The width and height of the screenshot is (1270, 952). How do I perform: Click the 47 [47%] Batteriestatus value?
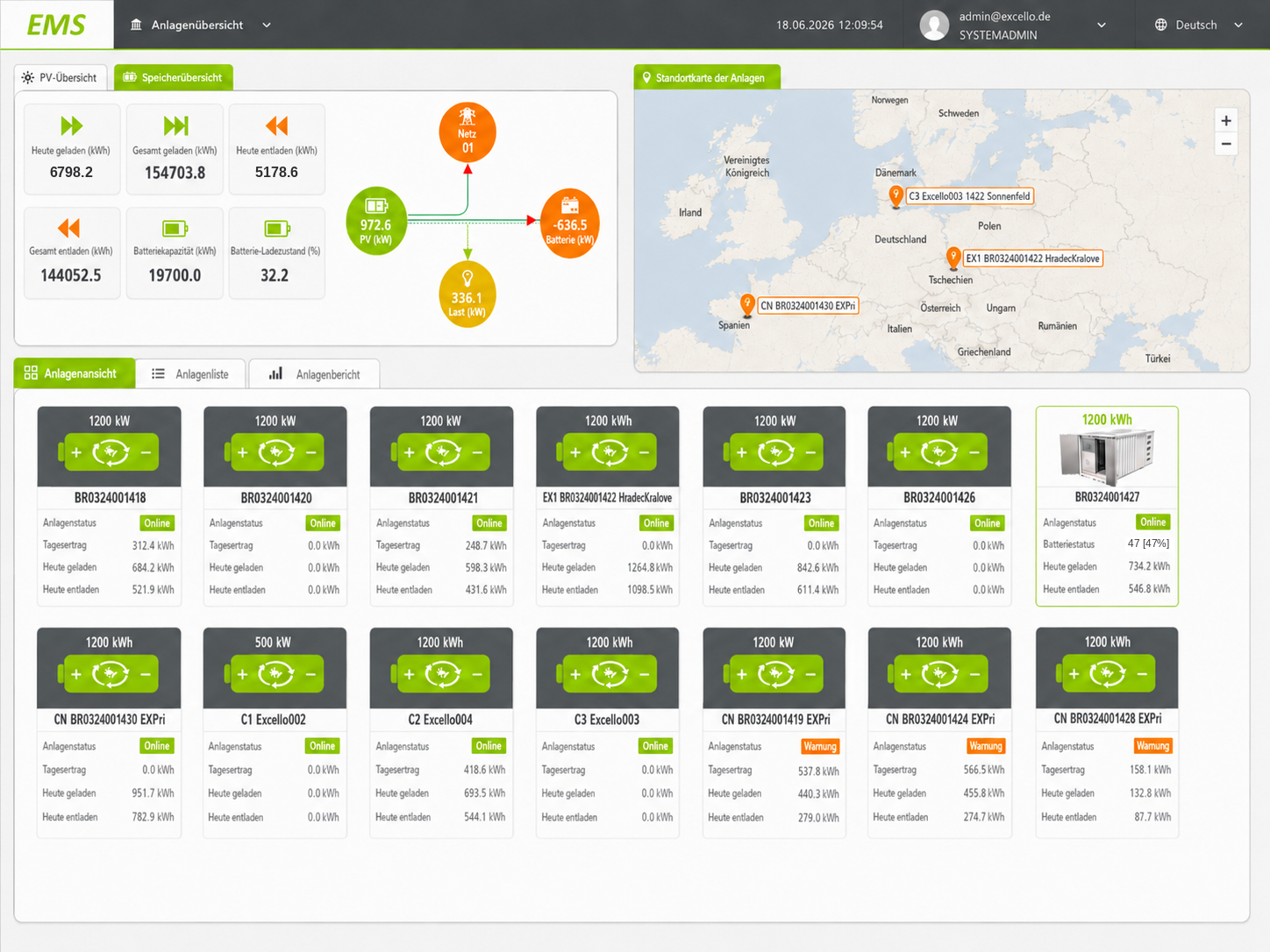tap(1148, 543)
